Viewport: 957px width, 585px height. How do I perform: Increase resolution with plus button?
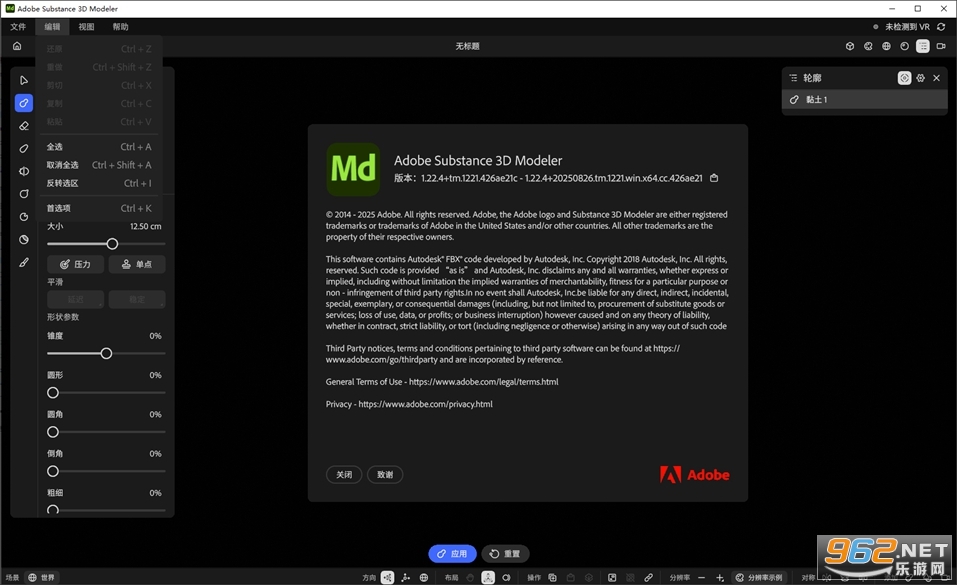720,577
